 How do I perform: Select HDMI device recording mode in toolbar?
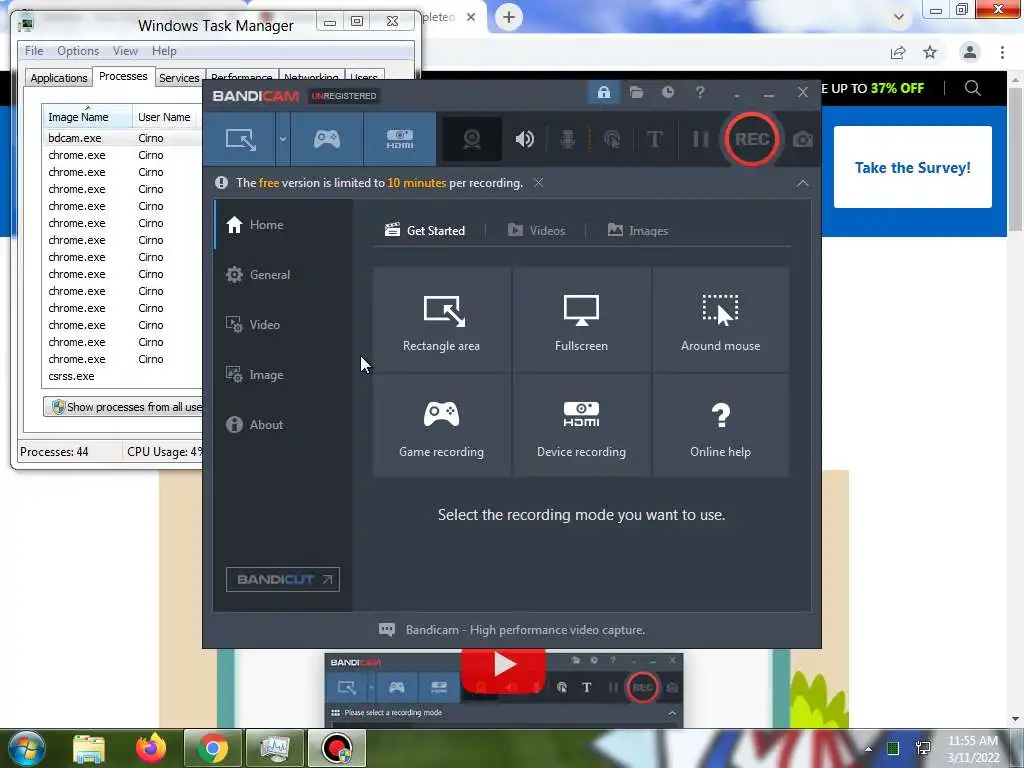pyautogui.click(x=400, y=139)
